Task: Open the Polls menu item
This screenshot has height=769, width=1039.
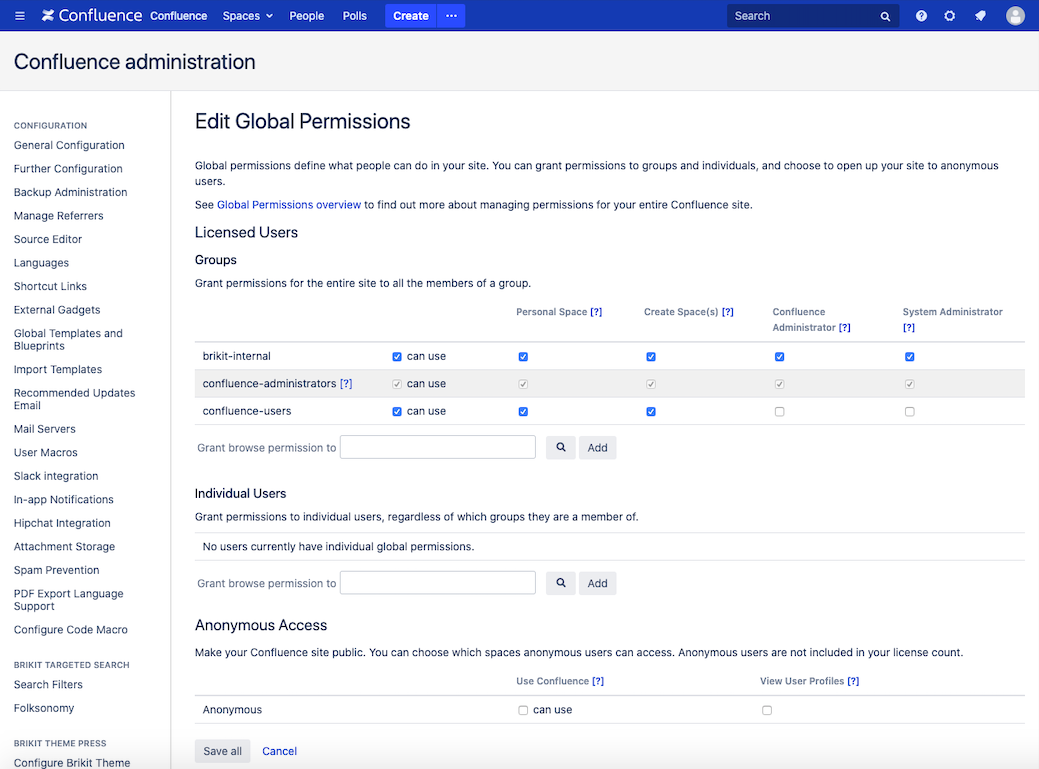Action: coord(355,16)
